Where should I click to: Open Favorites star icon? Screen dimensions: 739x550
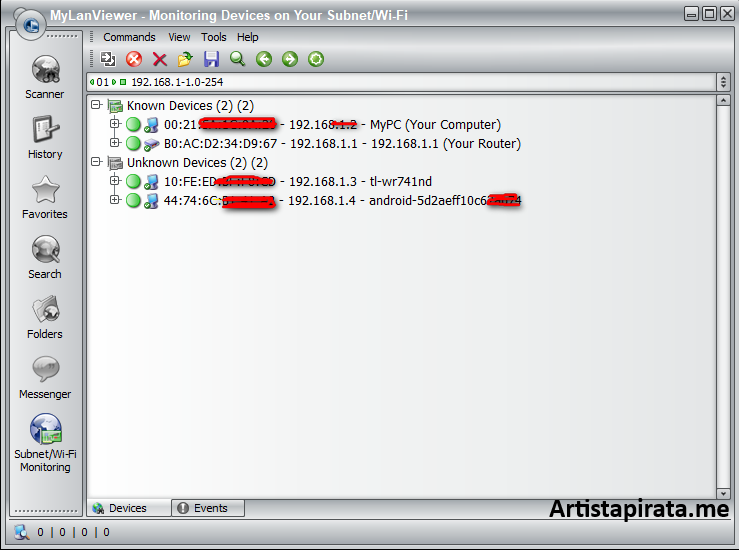click(44, 197)
